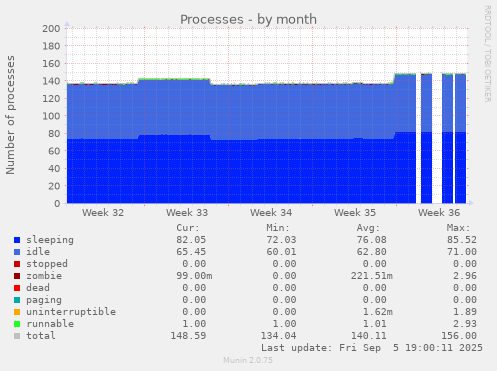Click the stopped legend color swatch
497x371 pixels.
point(17,264)
